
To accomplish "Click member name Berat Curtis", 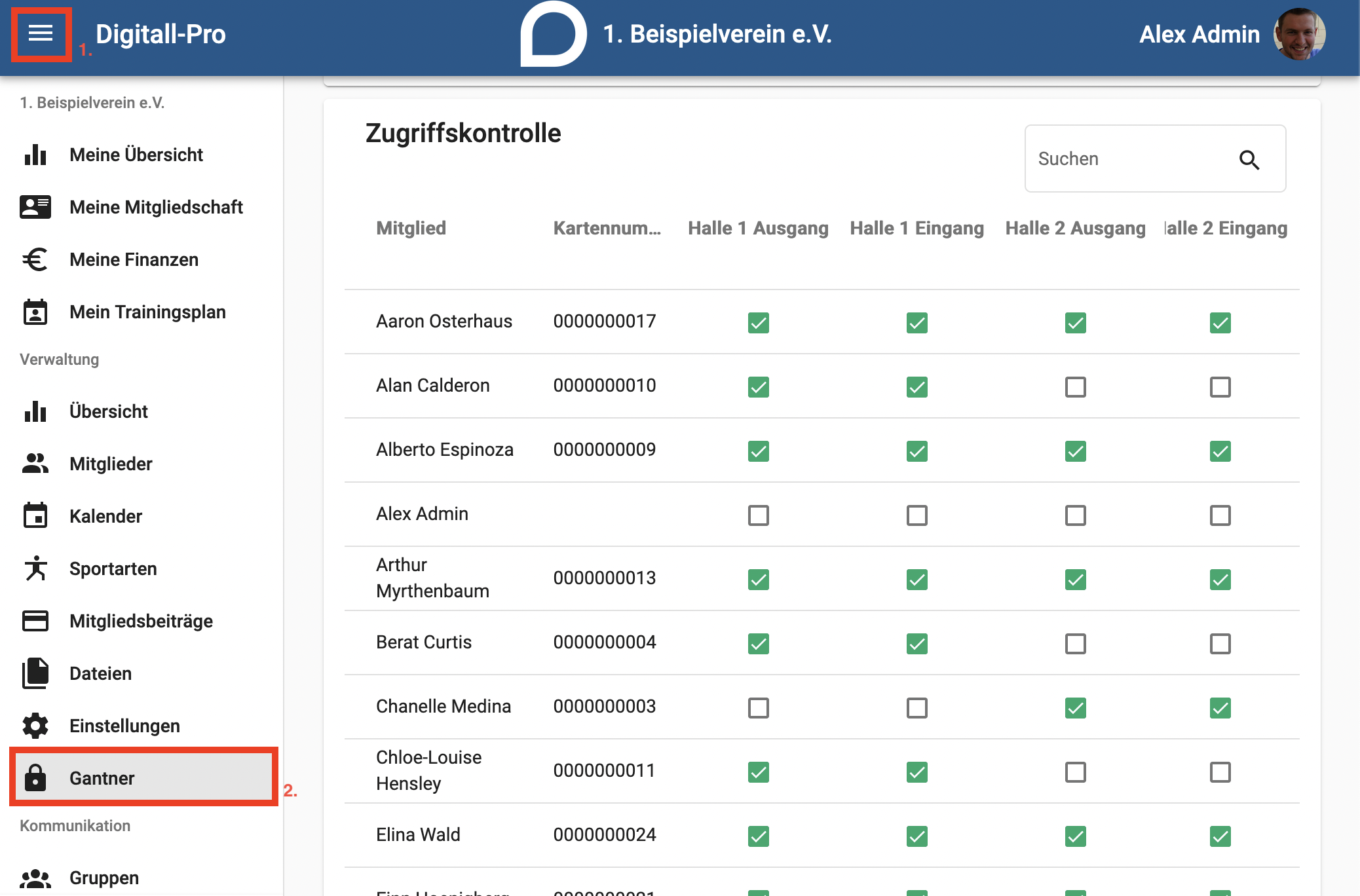I will click(424, 642).
